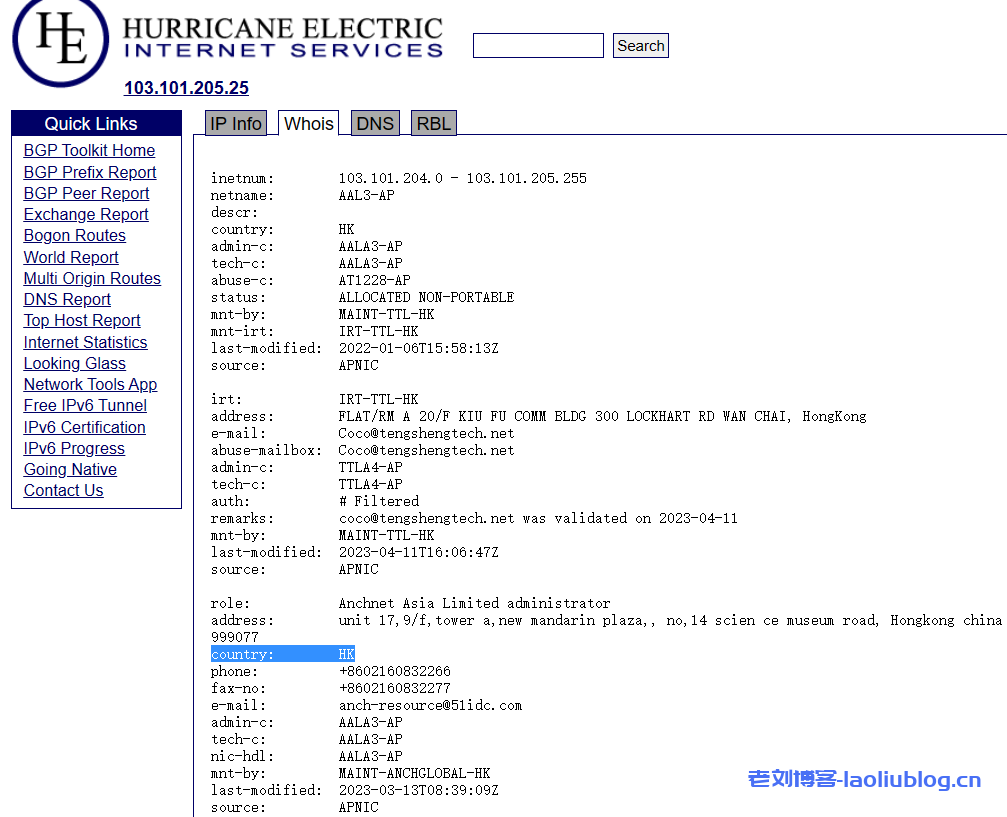Open Multi Origin Routes link
This screenshot has width=1007, height=817.
pyautogui.click(x=92, y=279)
